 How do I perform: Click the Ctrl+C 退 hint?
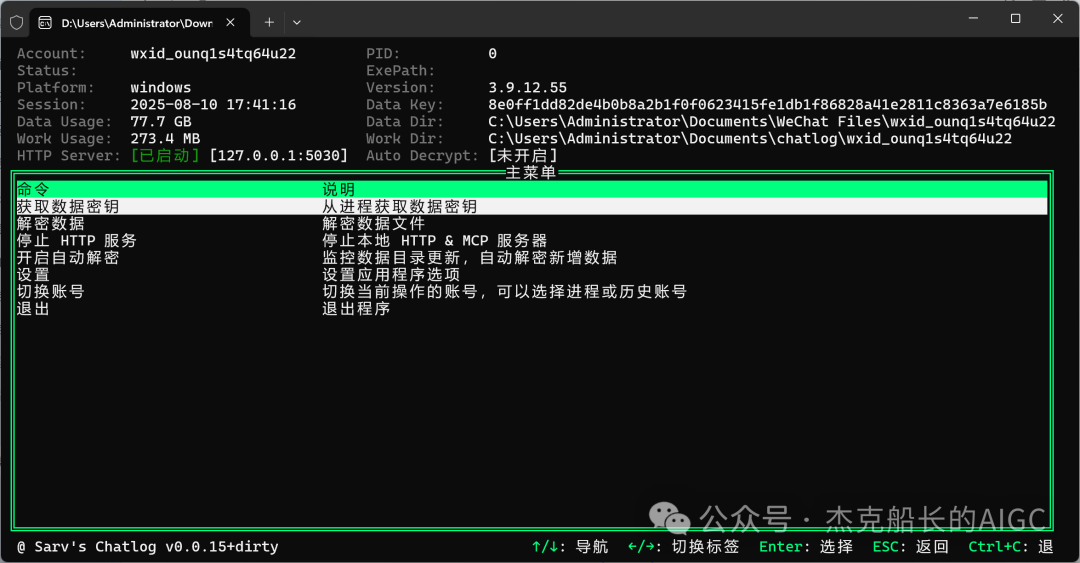coord(1011,546)
